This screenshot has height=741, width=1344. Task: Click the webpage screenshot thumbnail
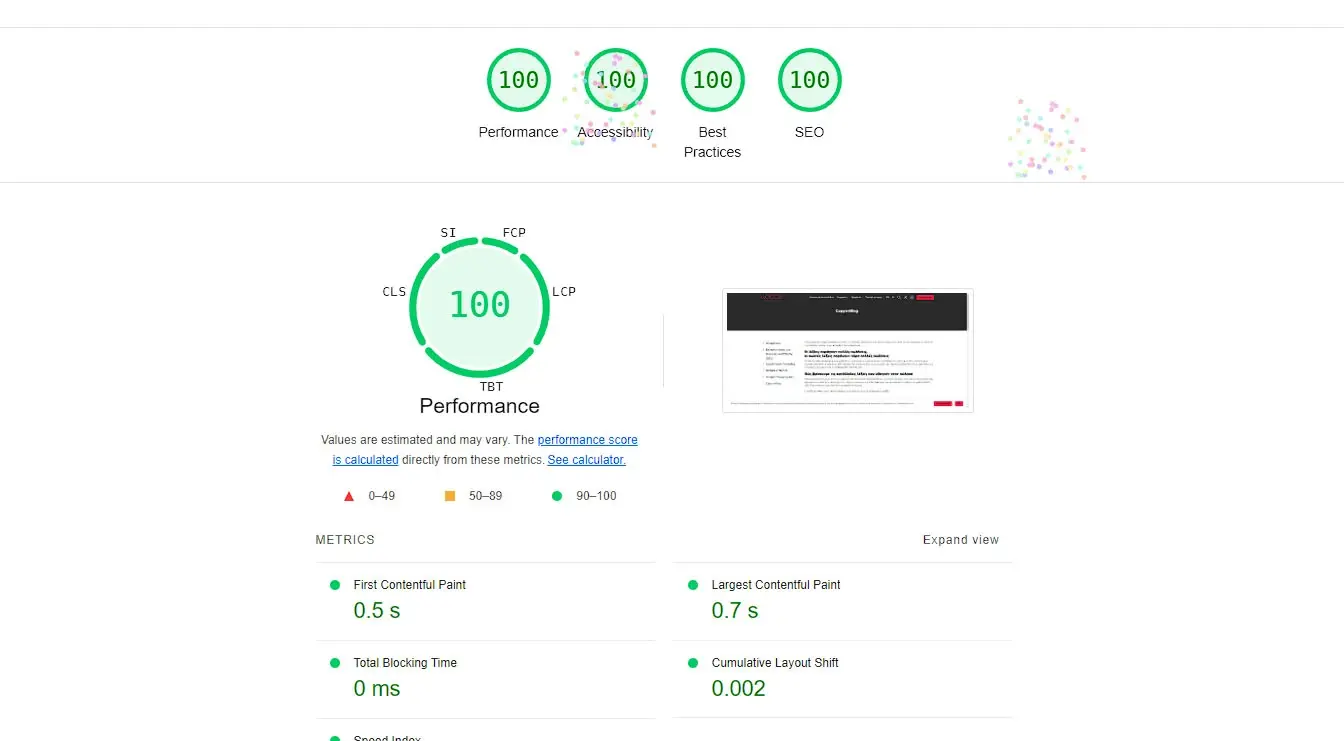coord(847,350)
